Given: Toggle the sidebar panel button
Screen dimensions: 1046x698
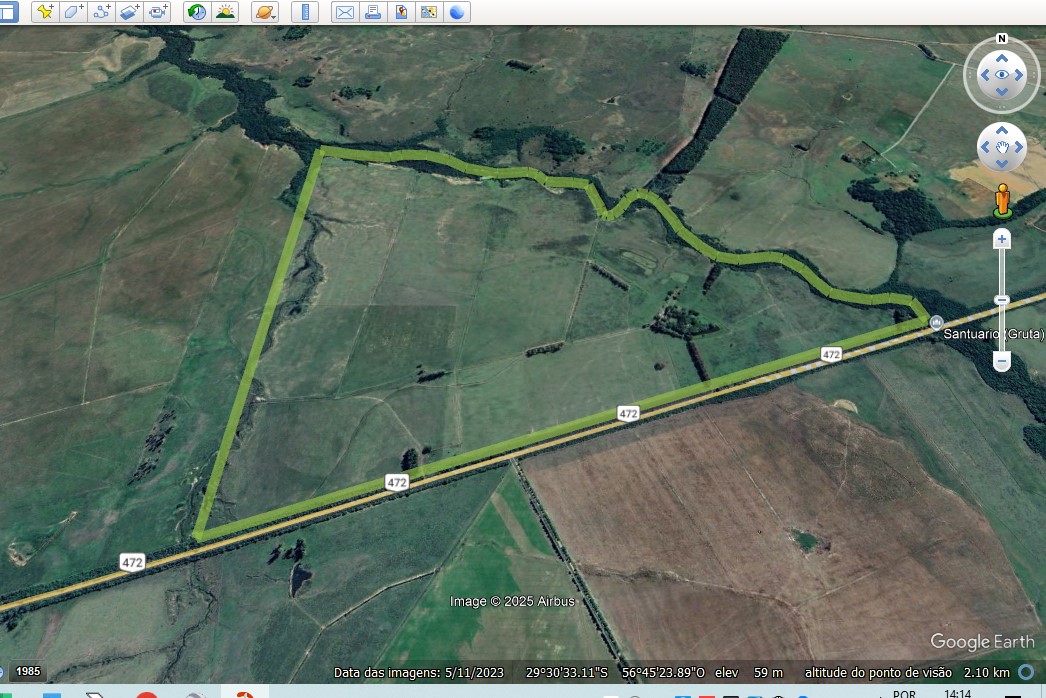Looking at the screenshot, I should click(x=7, y=11).
